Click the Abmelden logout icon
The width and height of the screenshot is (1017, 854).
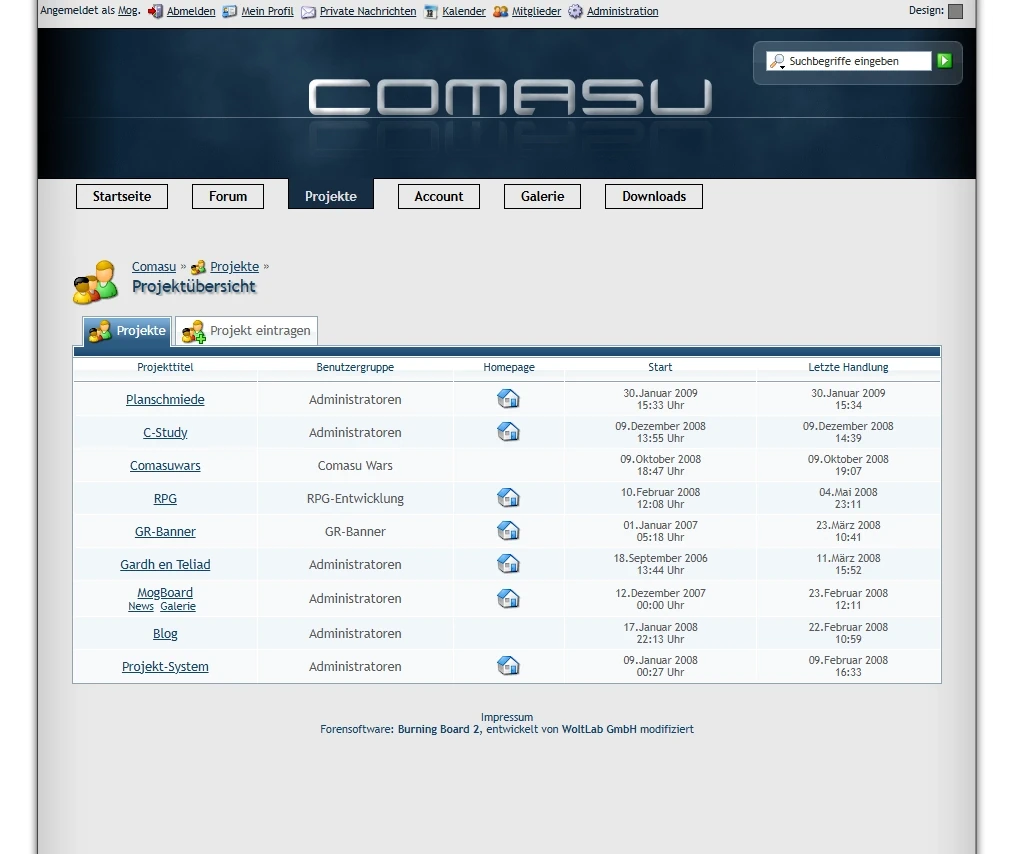pyautogui.click(x=155, y=11)
